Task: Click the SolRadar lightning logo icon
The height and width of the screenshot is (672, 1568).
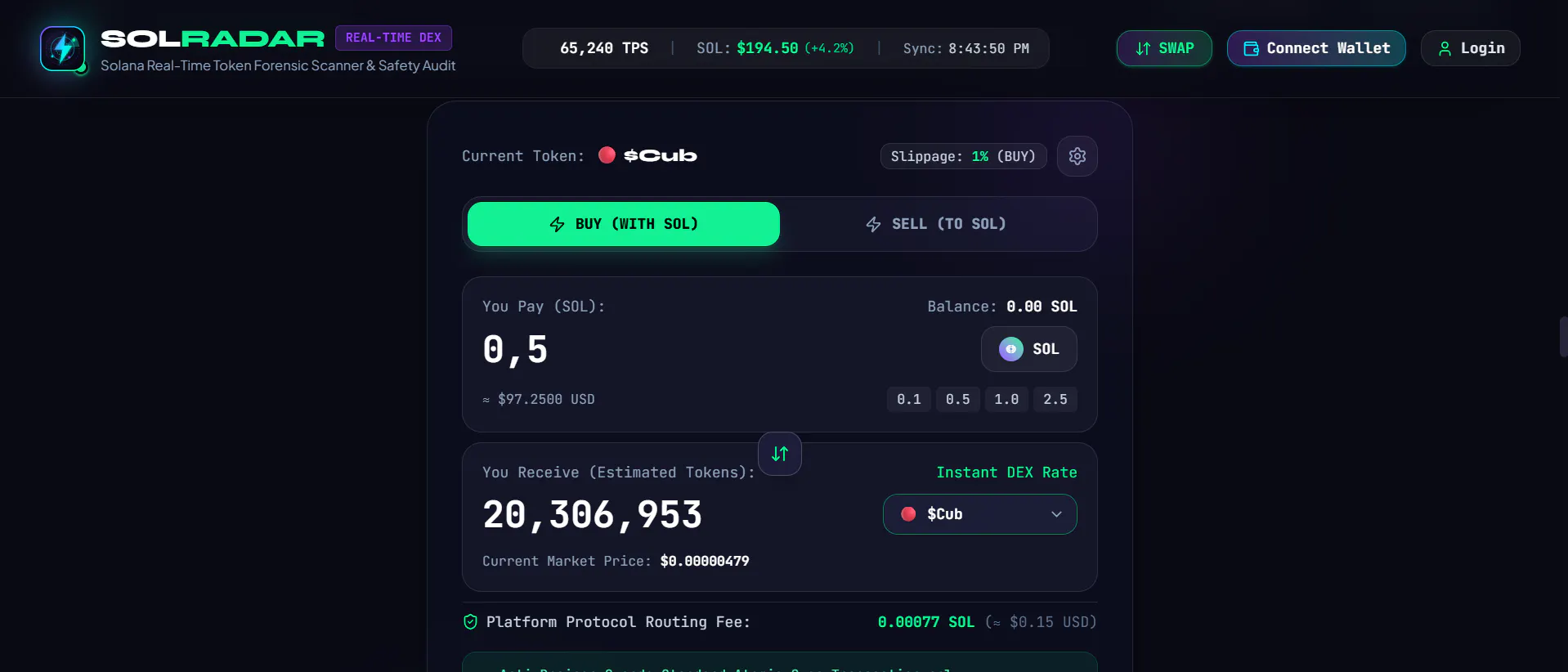Action: (x=63, y=48)
